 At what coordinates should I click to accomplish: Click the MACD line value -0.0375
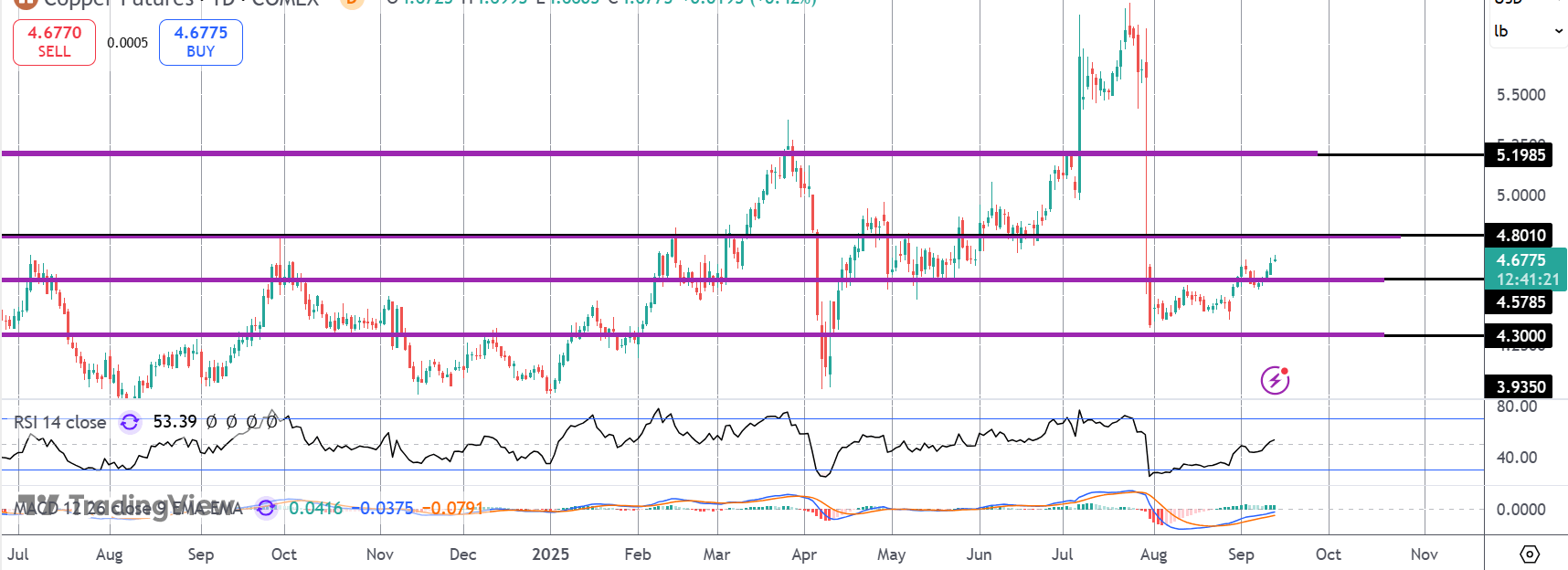point(384,508)
